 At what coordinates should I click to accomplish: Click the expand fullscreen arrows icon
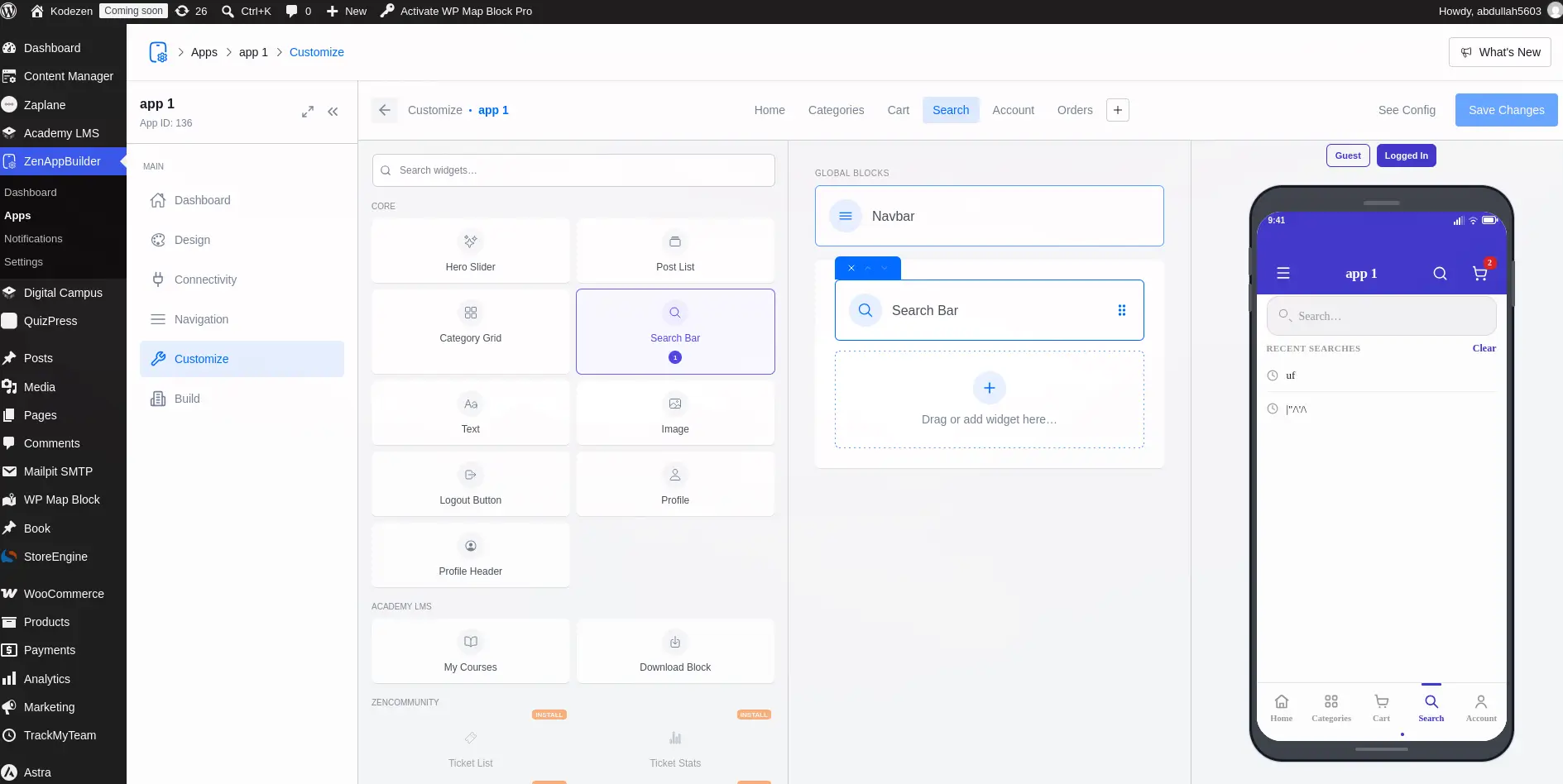308,112
